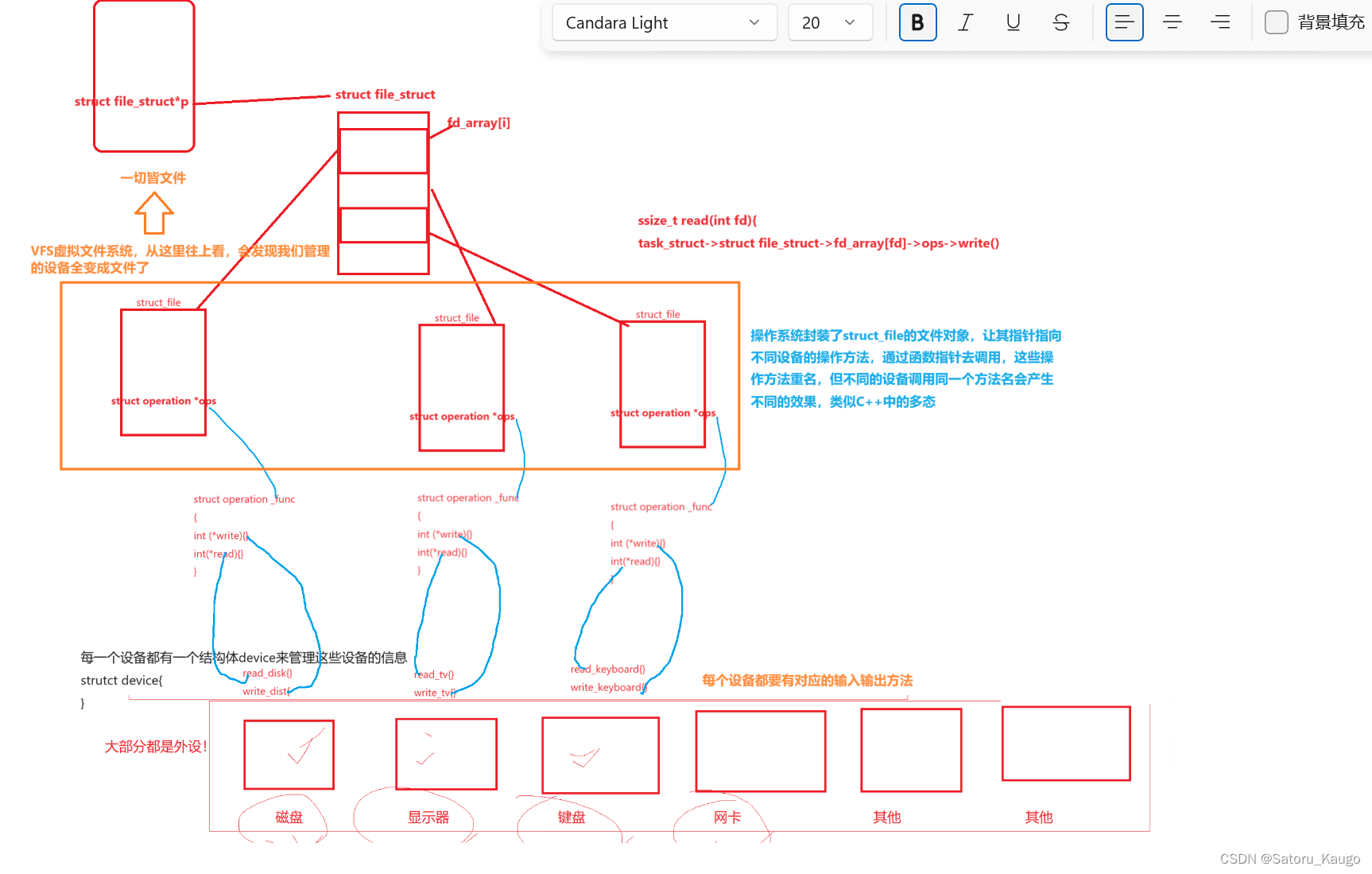Open the Candara Light font dropdown
The height and width of the screenshot is (874, 1372).
click(x=664, y=22)
